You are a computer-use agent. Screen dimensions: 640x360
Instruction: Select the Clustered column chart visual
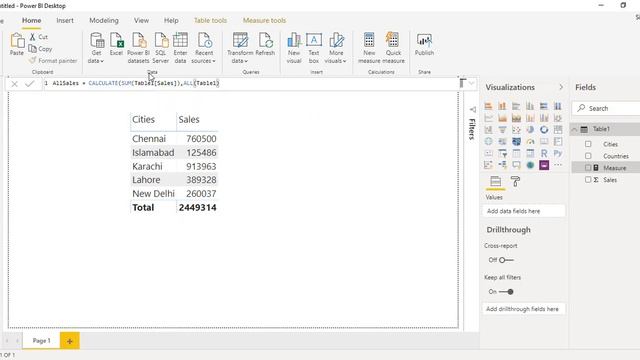click(x=530, y=106)
